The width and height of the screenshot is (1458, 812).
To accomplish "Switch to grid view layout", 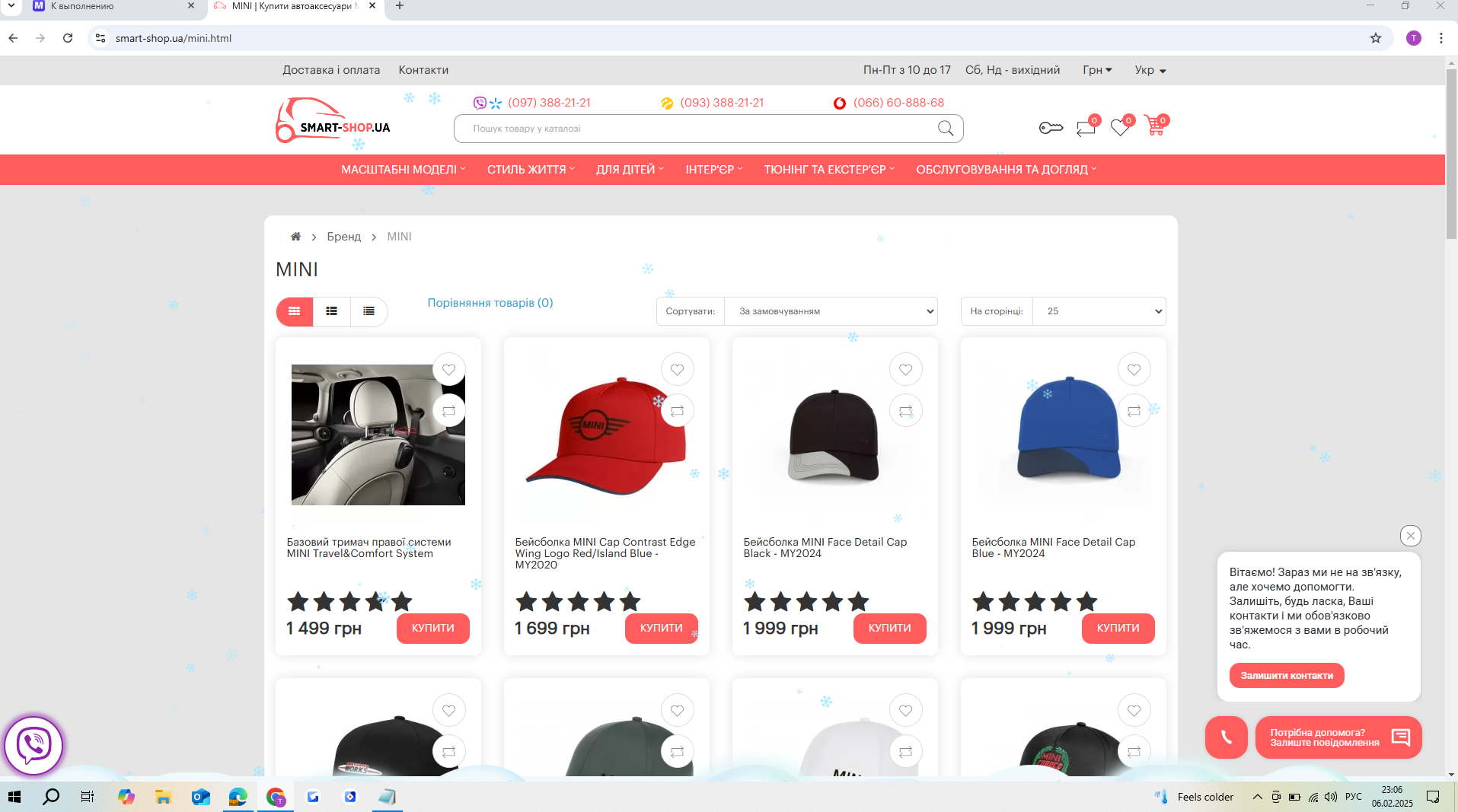I will (295, 311).
